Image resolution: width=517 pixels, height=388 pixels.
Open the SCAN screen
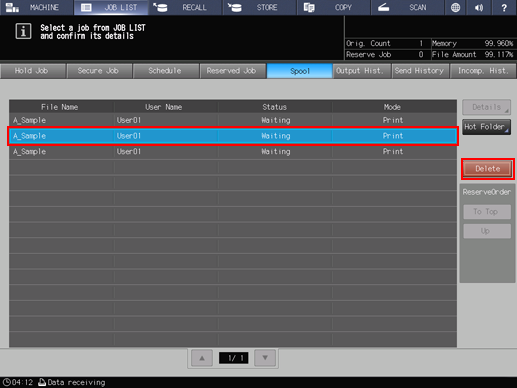[408, 7]
